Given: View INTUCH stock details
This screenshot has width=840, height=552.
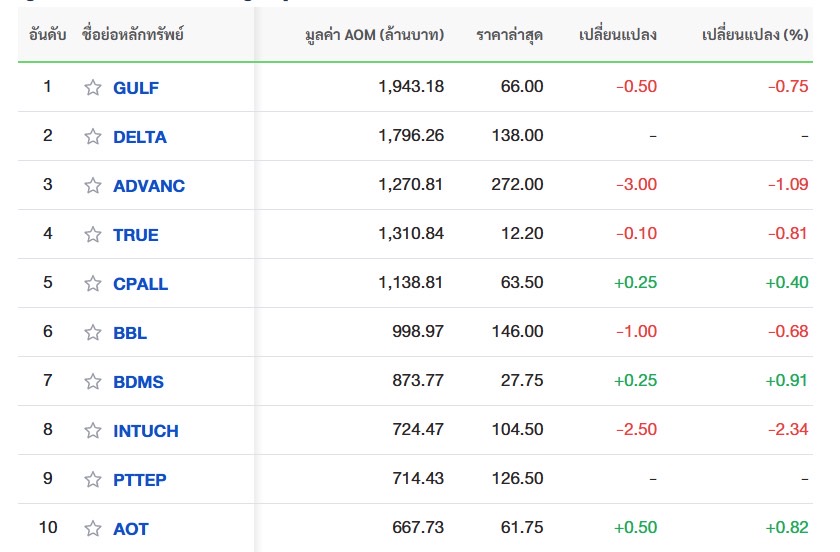Looking at the screenshot, I should click(x=146, y=431).
